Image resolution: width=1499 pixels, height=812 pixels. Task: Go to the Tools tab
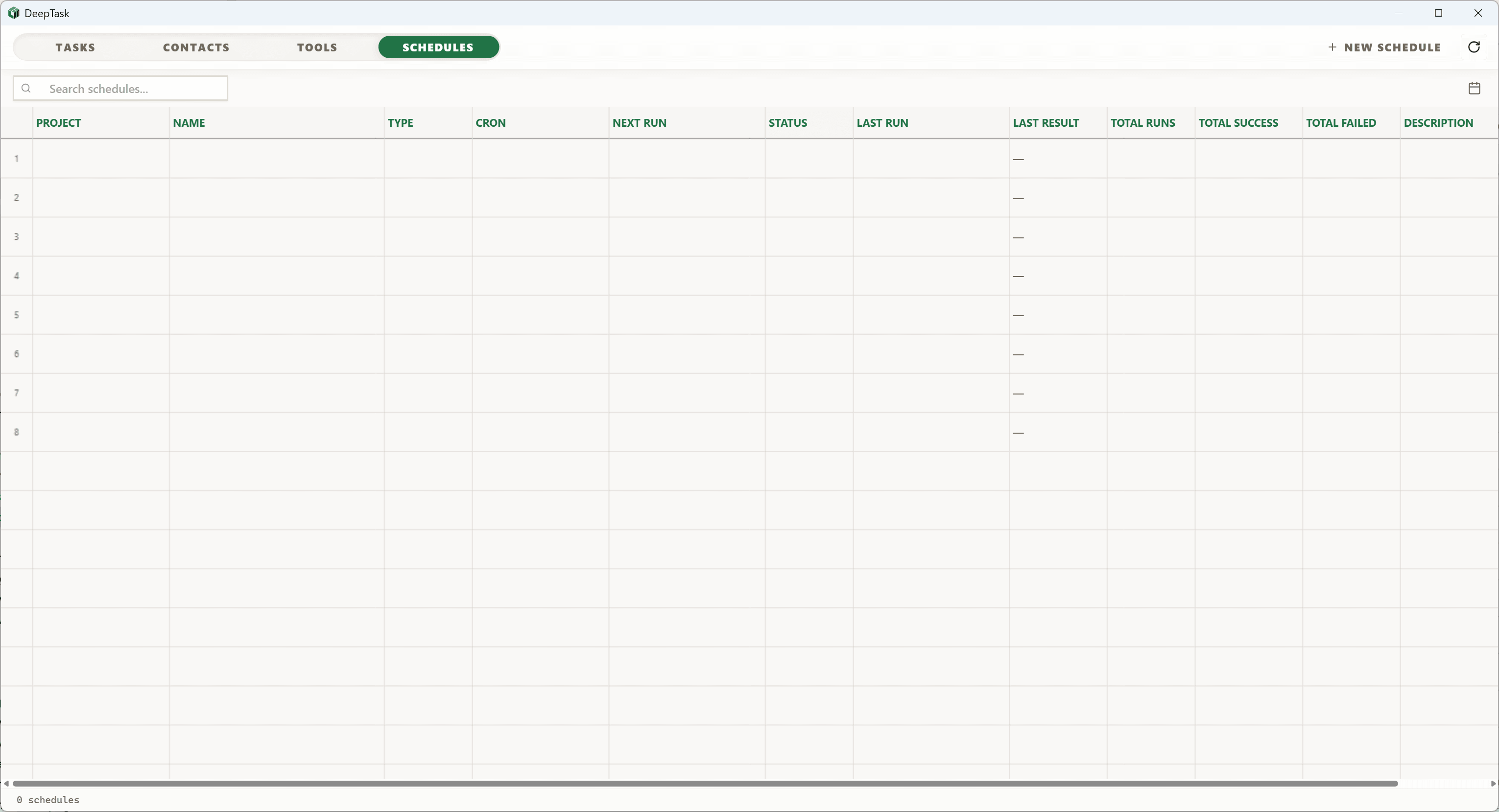317,47
